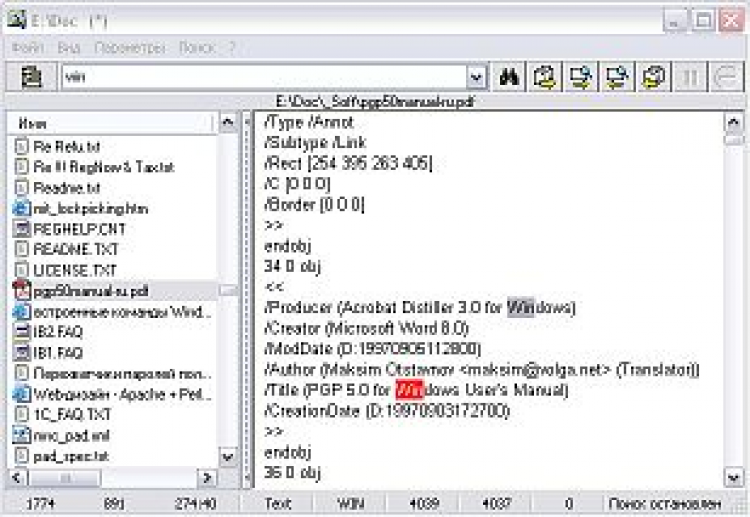Image resolution: width=750 pixels, height=517 pixels.
Task: Open the search text dropdown arrow
Action: click(x=476, y=77)
